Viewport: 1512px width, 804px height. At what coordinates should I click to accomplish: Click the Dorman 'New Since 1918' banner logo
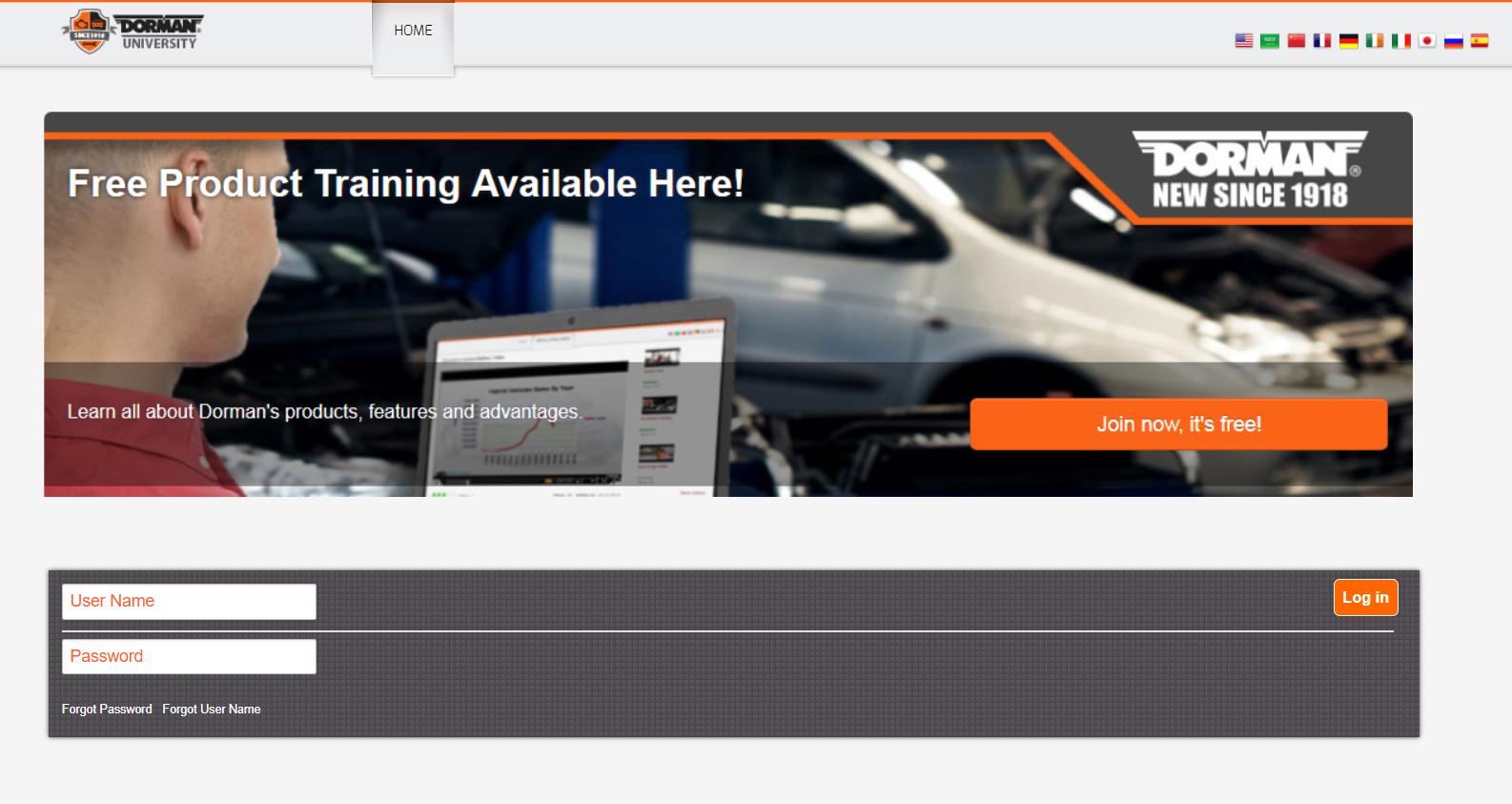(x=1250, y=170)
